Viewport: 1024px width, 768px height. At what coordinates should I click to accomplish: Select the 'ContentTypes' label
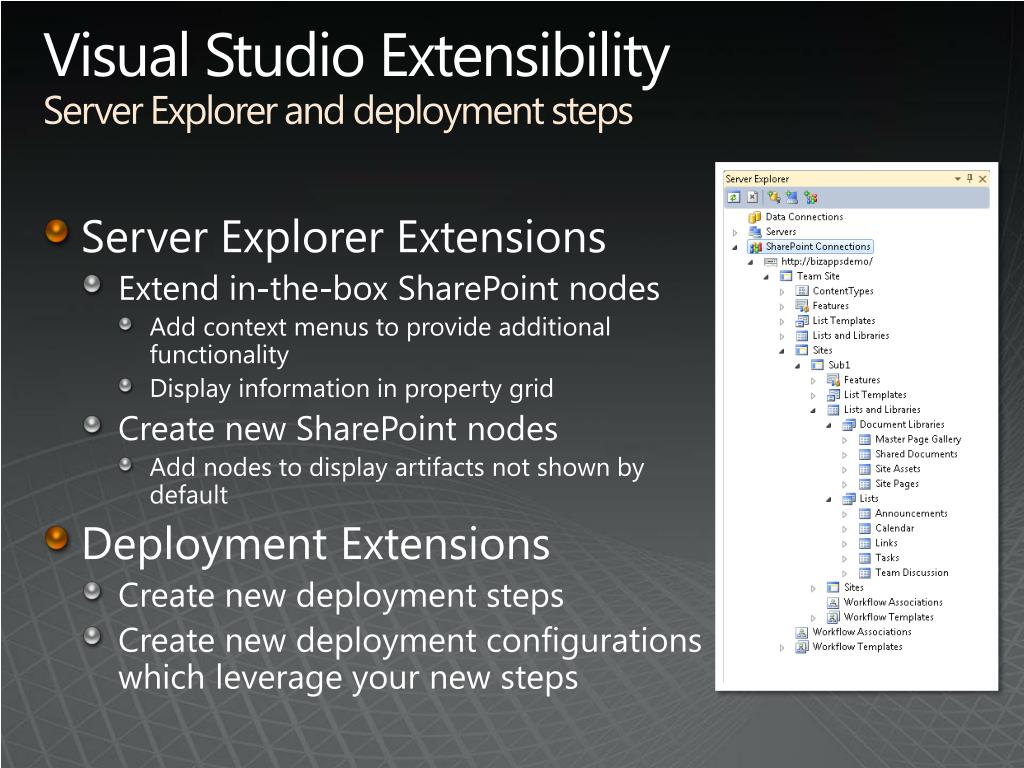[843, 291]
